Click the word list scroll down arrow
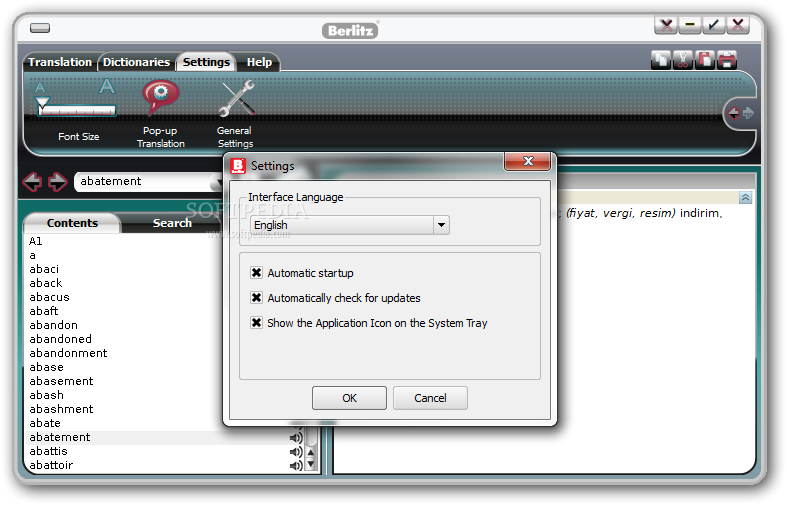This screenshot has height=505, width=787. pyautogui.click(x=311, y=464)
